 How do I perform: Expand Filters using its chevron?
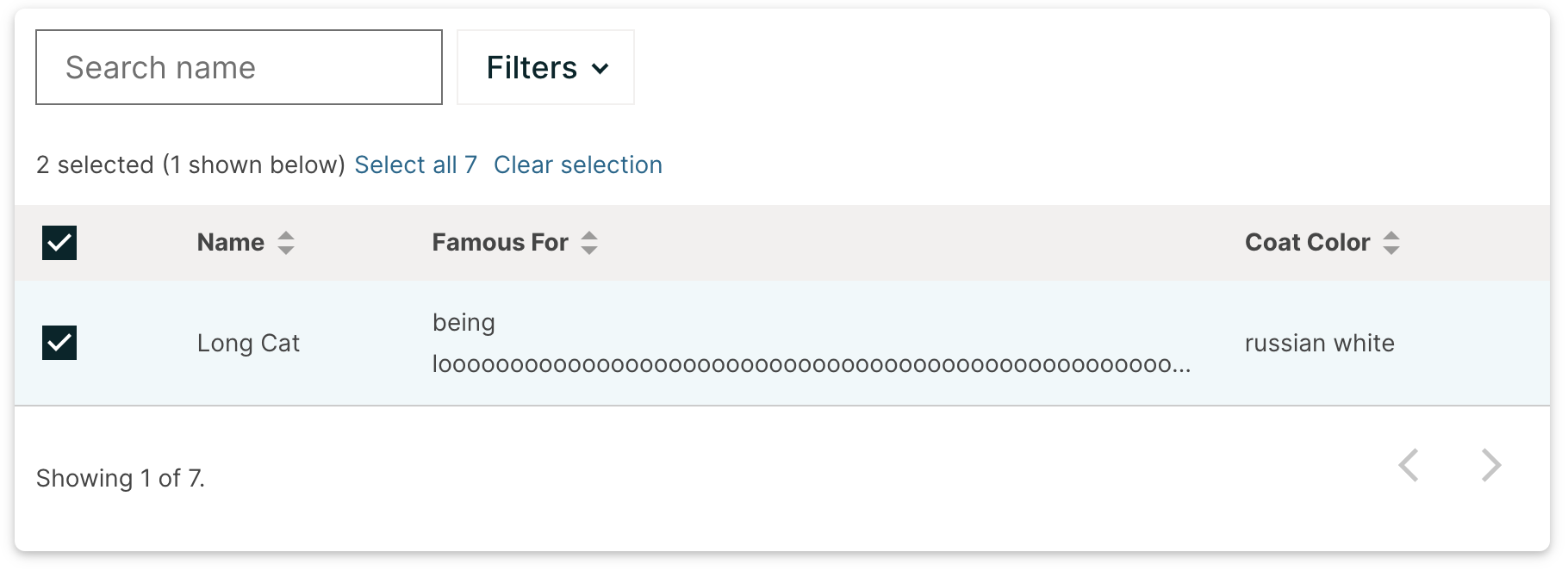coord(602,68)
